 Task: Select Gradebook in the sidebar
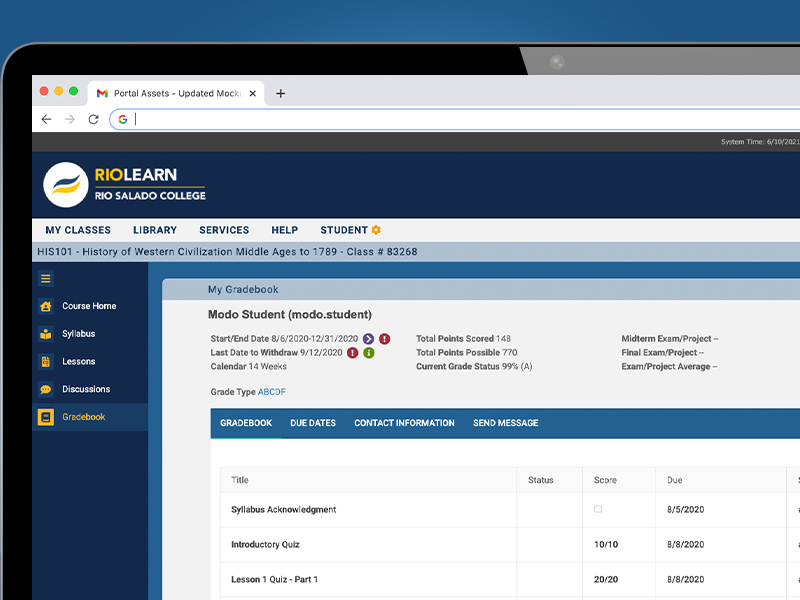click(x=84, y=417)
